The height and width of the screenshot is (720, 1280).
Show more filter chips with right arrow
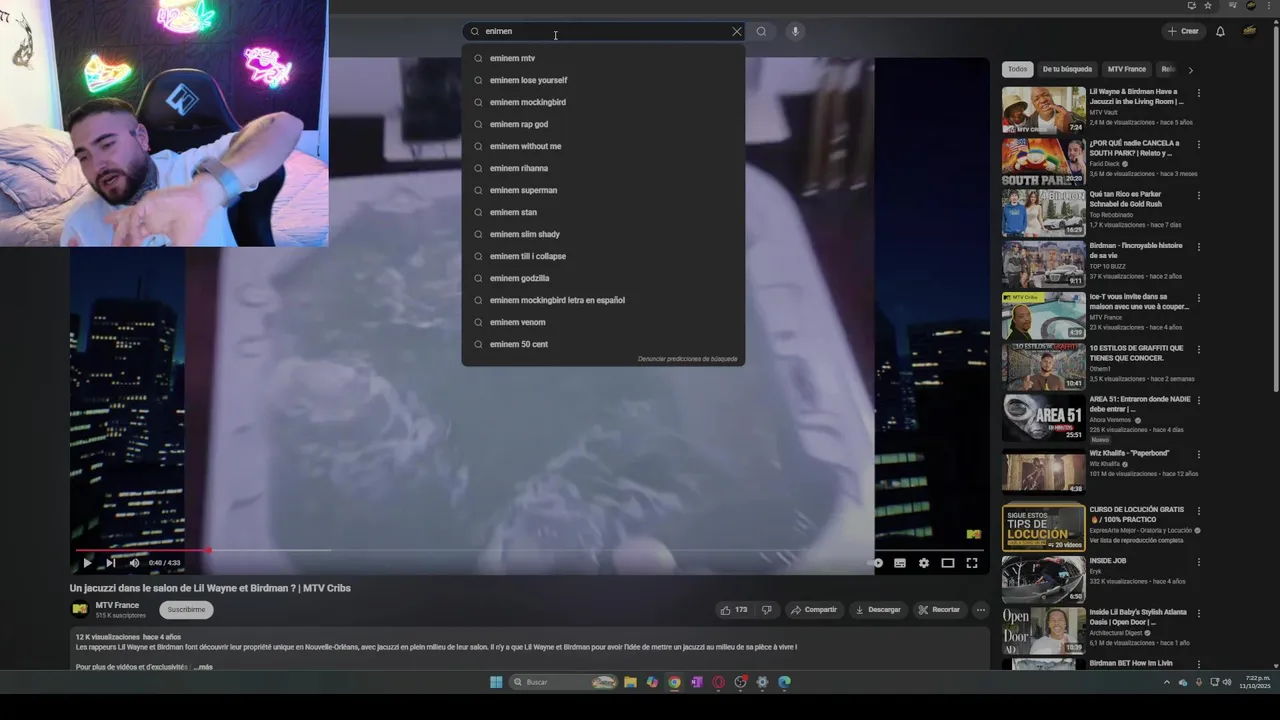pos(1190,70)
